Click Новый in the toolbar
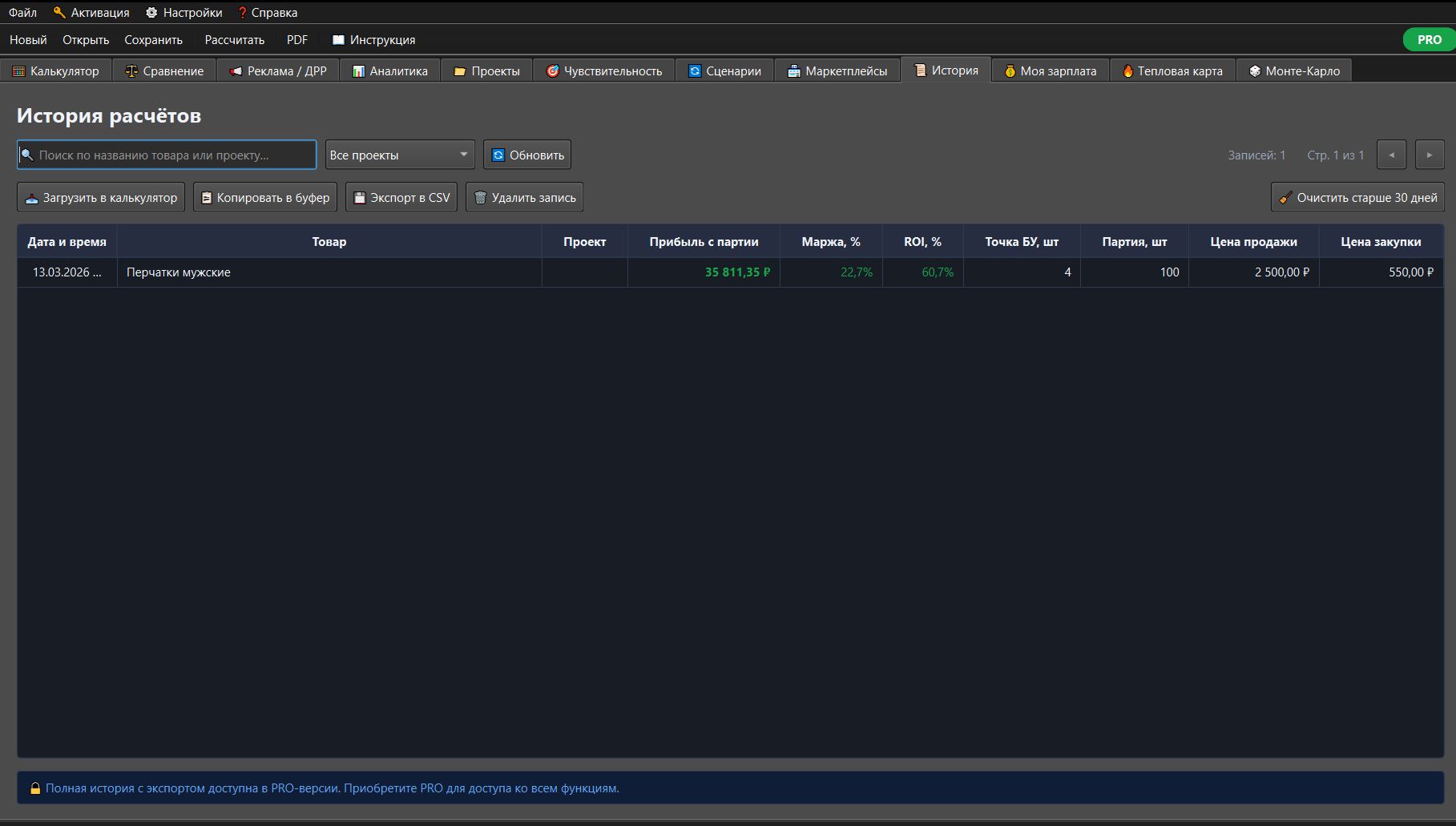 coord(28,39)
